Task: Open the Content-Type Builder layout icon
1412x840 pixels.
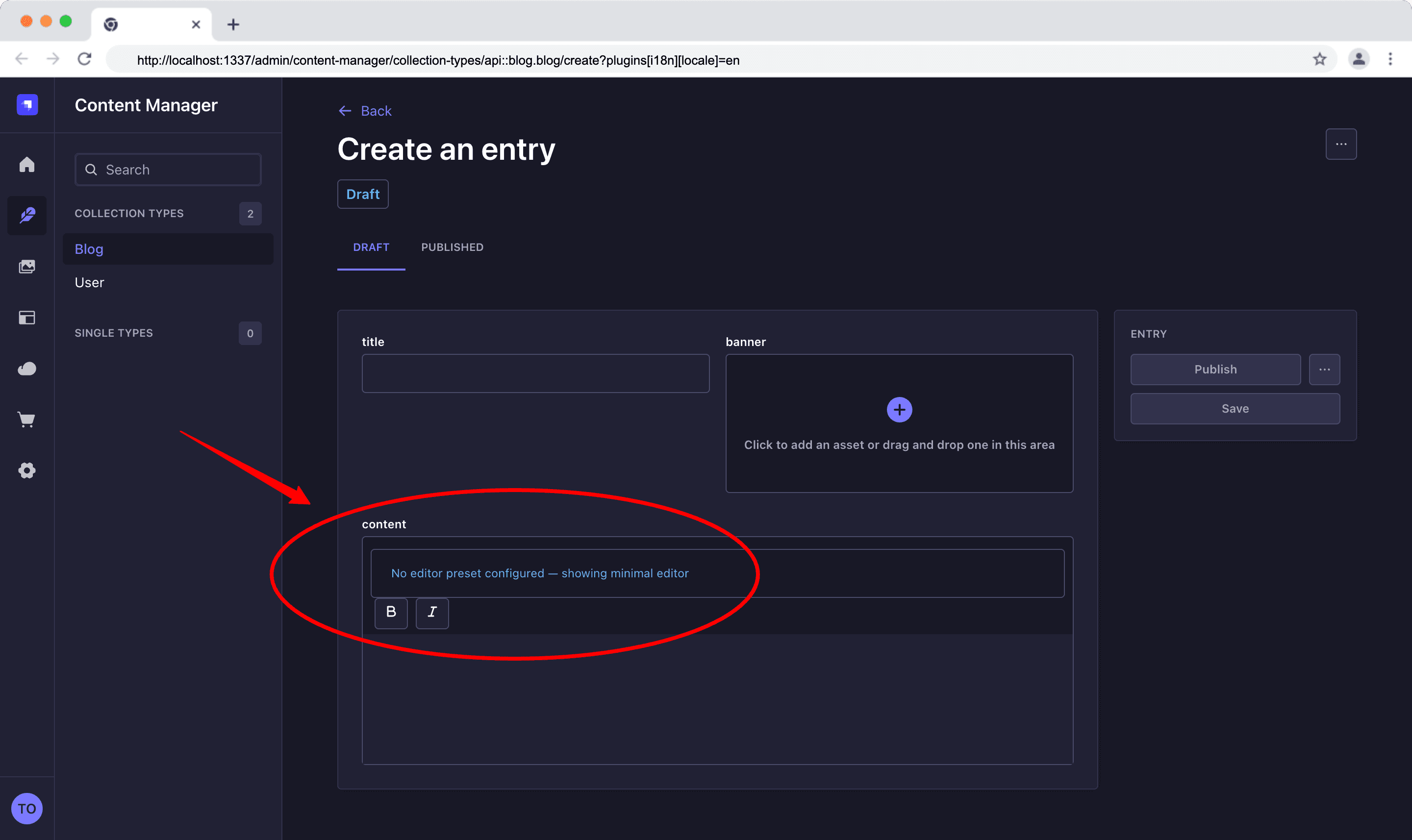Action: pos(26,318)
